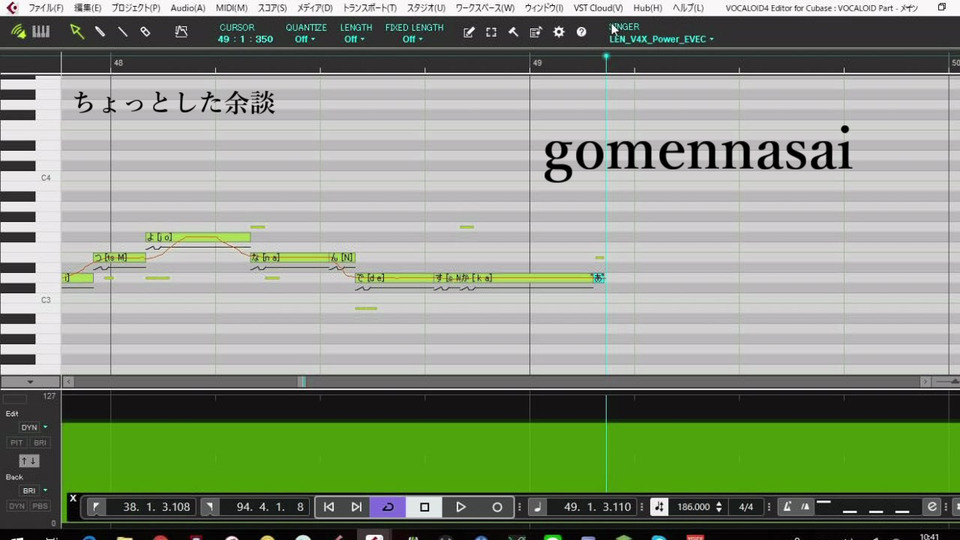
Task: Select the line tool
Action: [122, 32]
